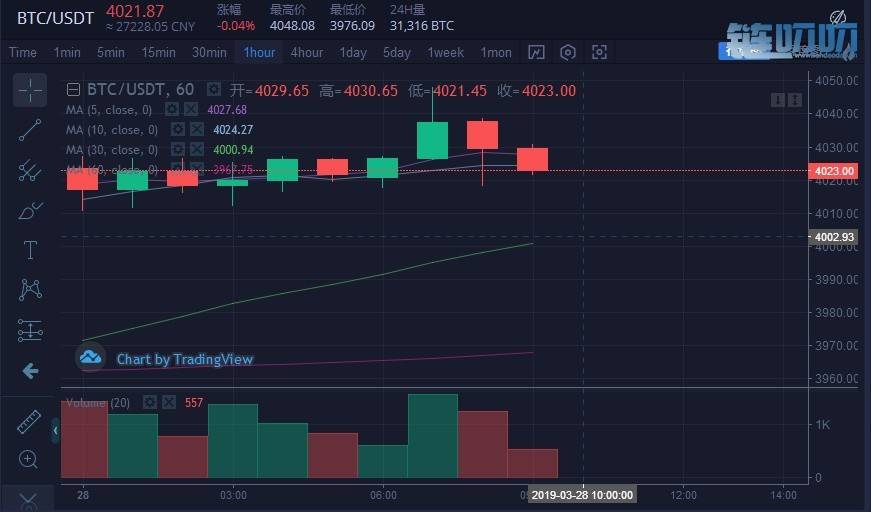Open the Chart by TradingView link
The width and height of the screenshot is (871, 512).
(x=184, y=359)
